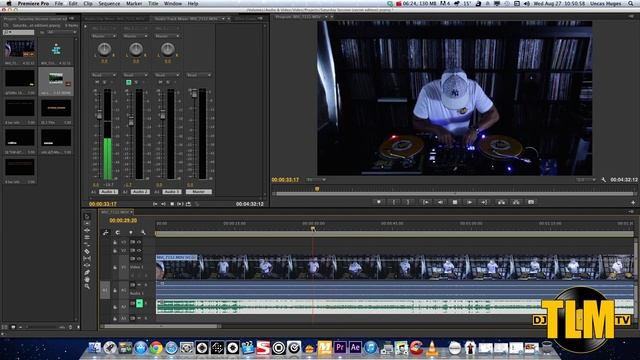Toggle timeline Snap magnet icon
Screen dimensions: 640x360
point(118,232)
